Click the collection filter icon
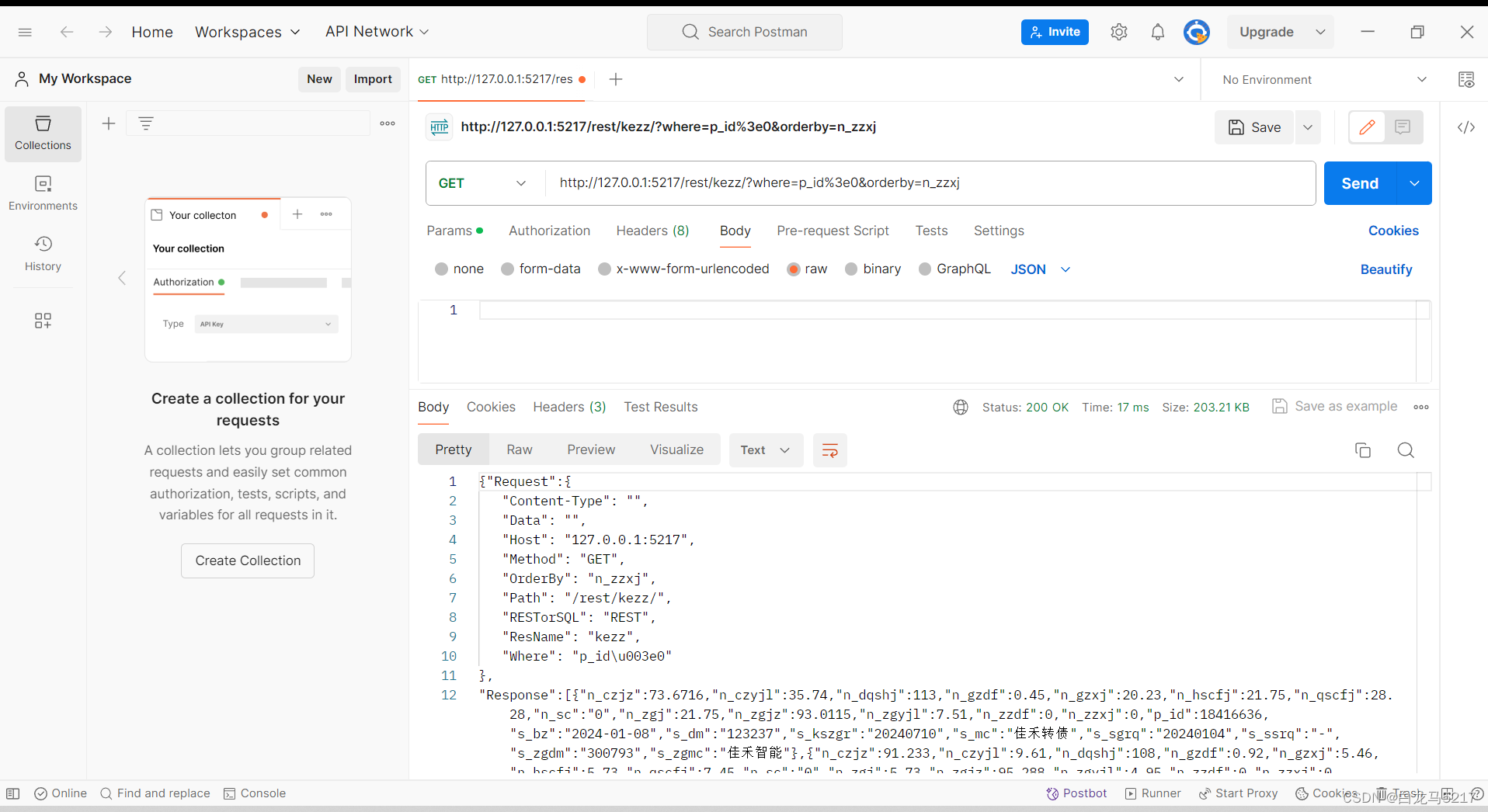The image size is (1488, 812). pyautogui.click(x=145, y=123)
